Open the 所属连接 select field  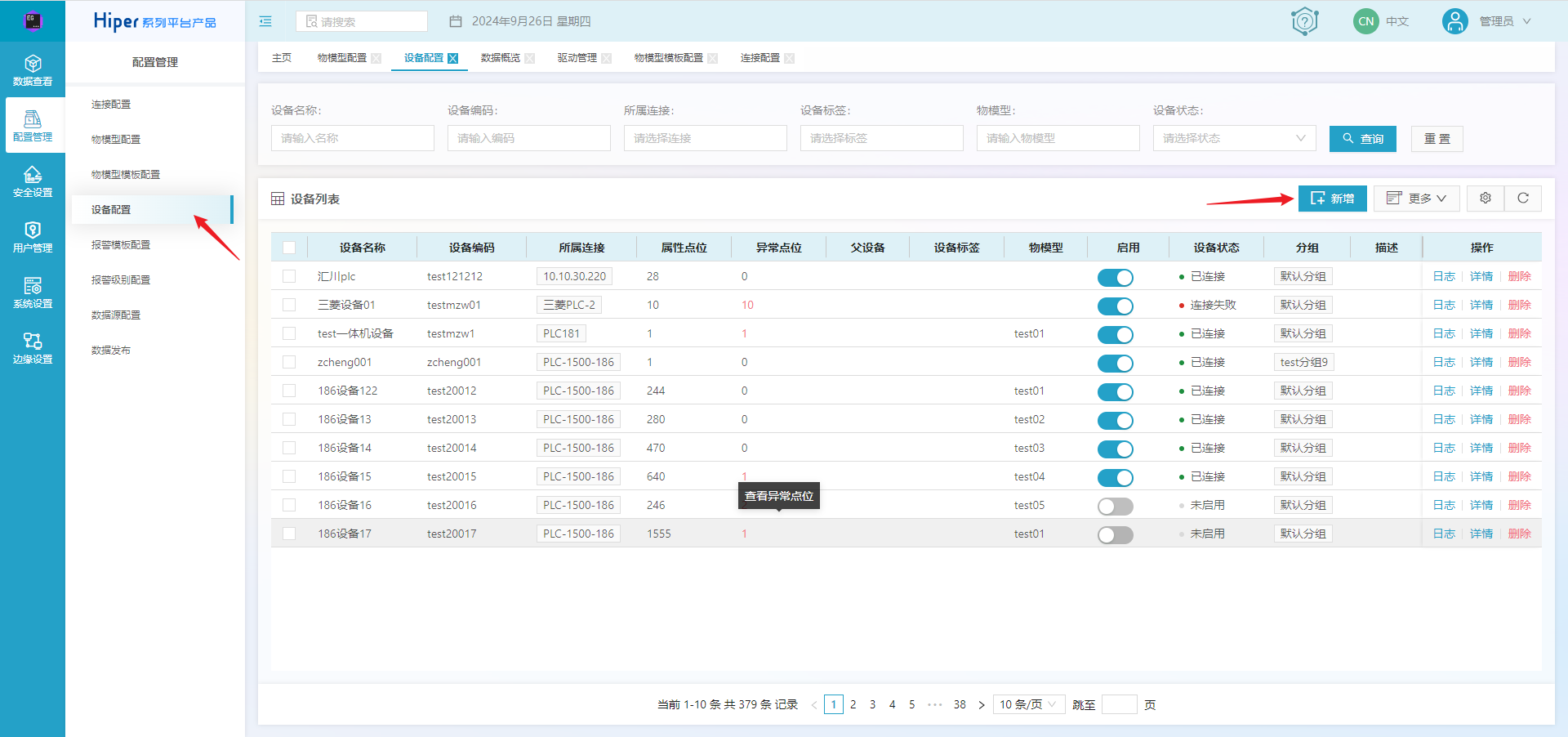point(706,138)
